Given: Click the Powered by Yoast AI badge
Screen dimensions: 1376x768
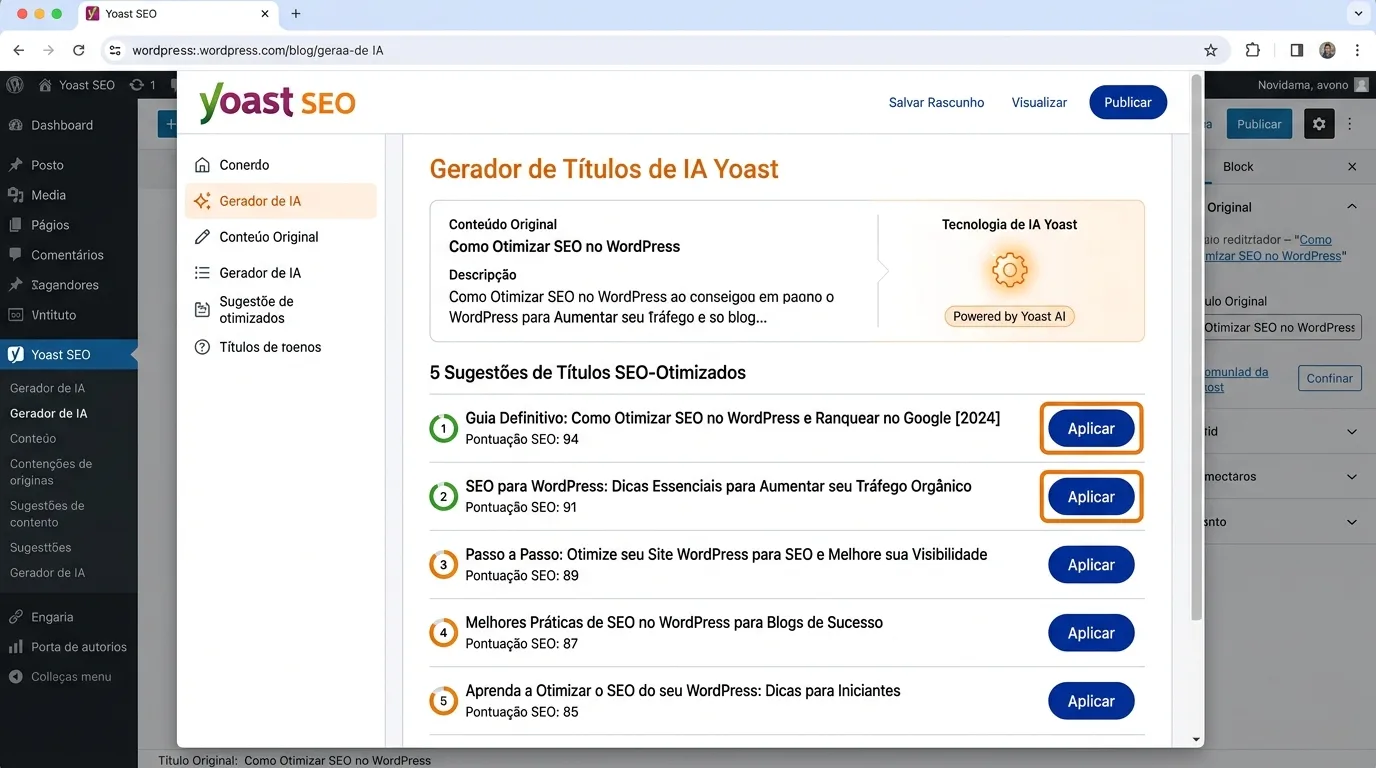Looking at the screenshot, I should pyautogui.click(x=1009, y=316).
